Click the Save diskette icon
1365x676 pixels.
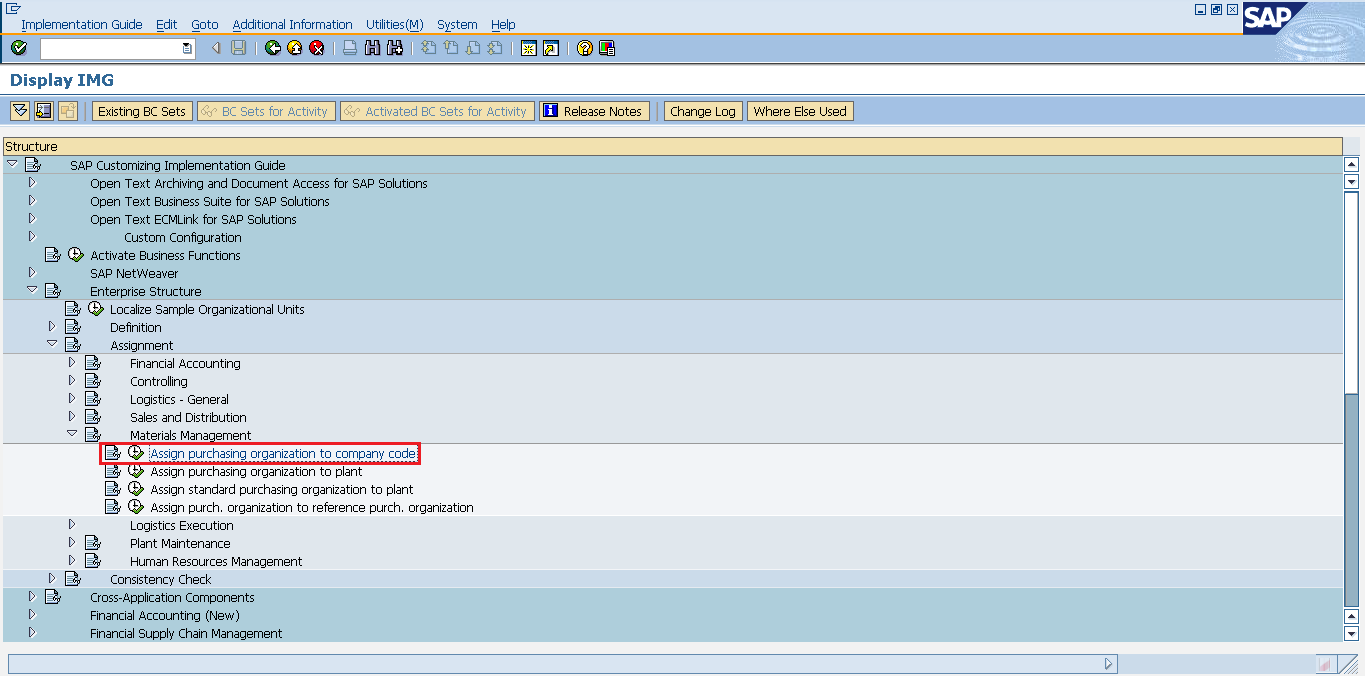238,48
